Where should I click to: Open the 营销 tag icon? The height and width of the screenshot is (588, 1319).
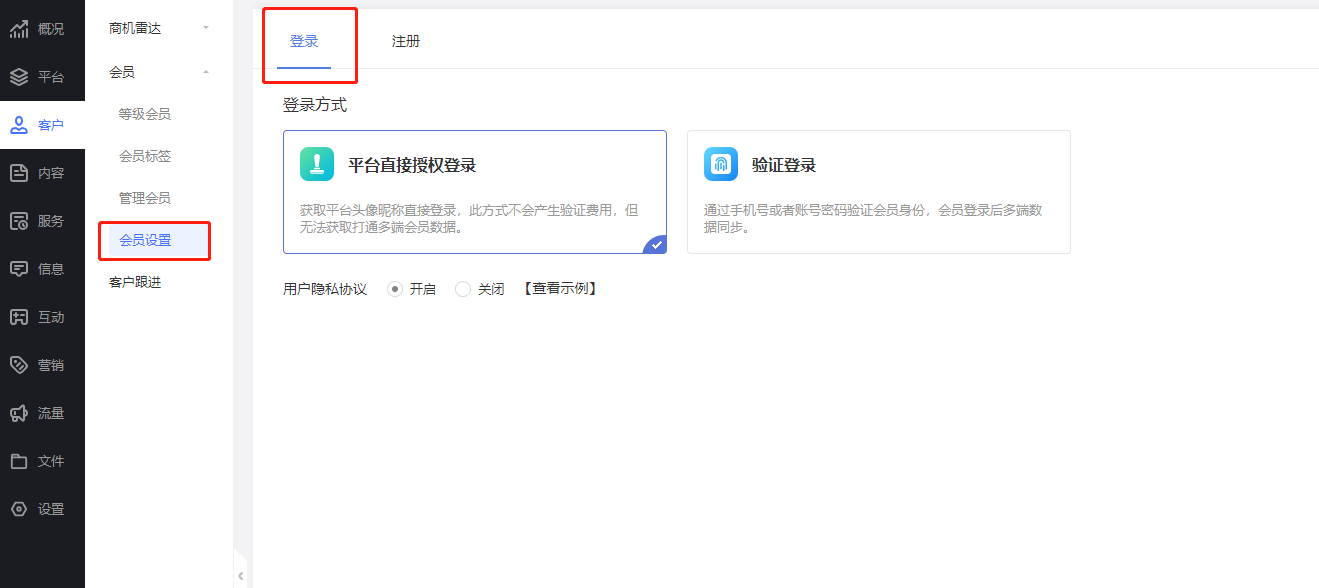19,365
